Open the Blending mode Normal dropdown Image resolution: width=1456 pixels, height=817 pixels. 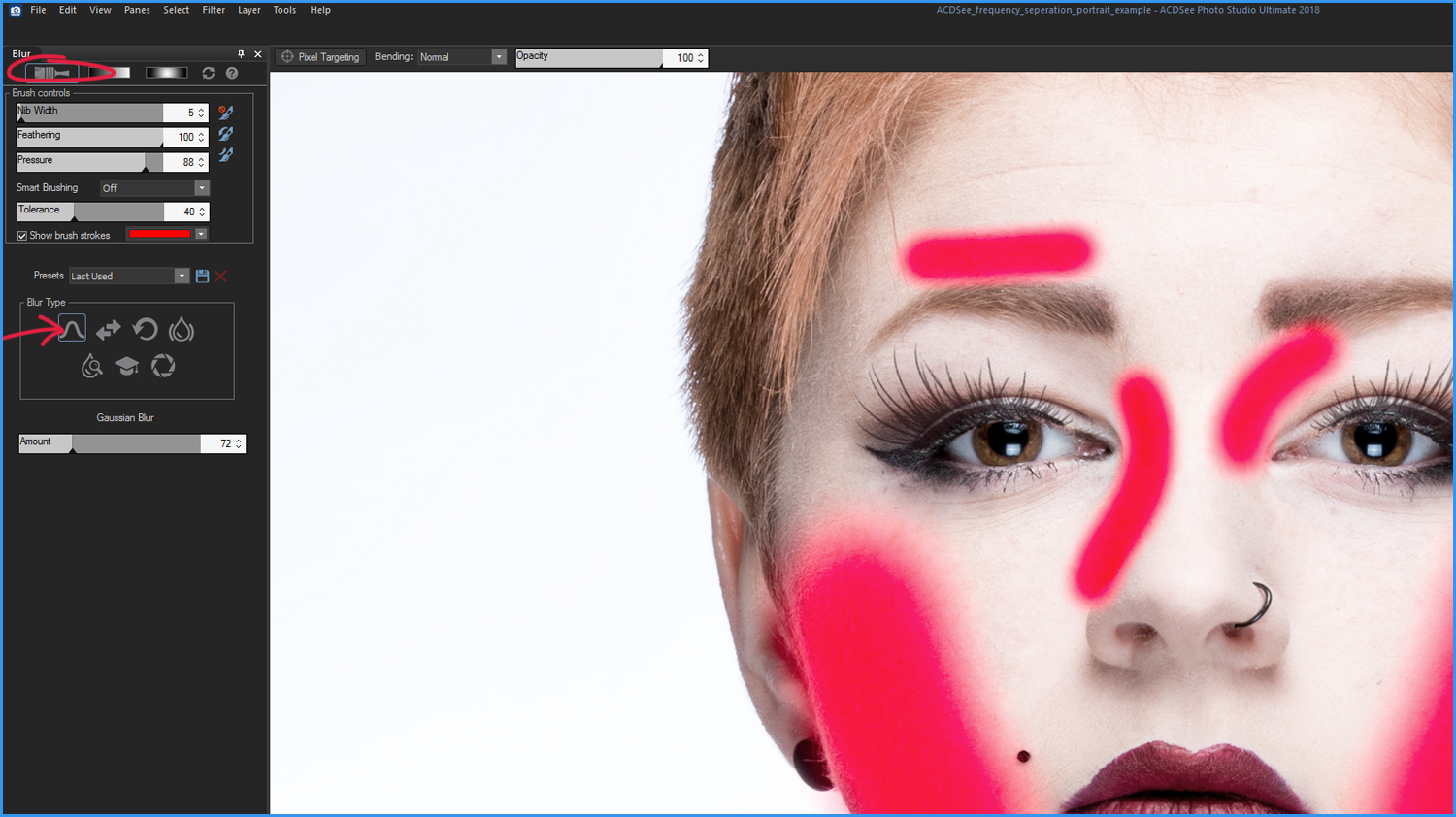coord(462,57)
